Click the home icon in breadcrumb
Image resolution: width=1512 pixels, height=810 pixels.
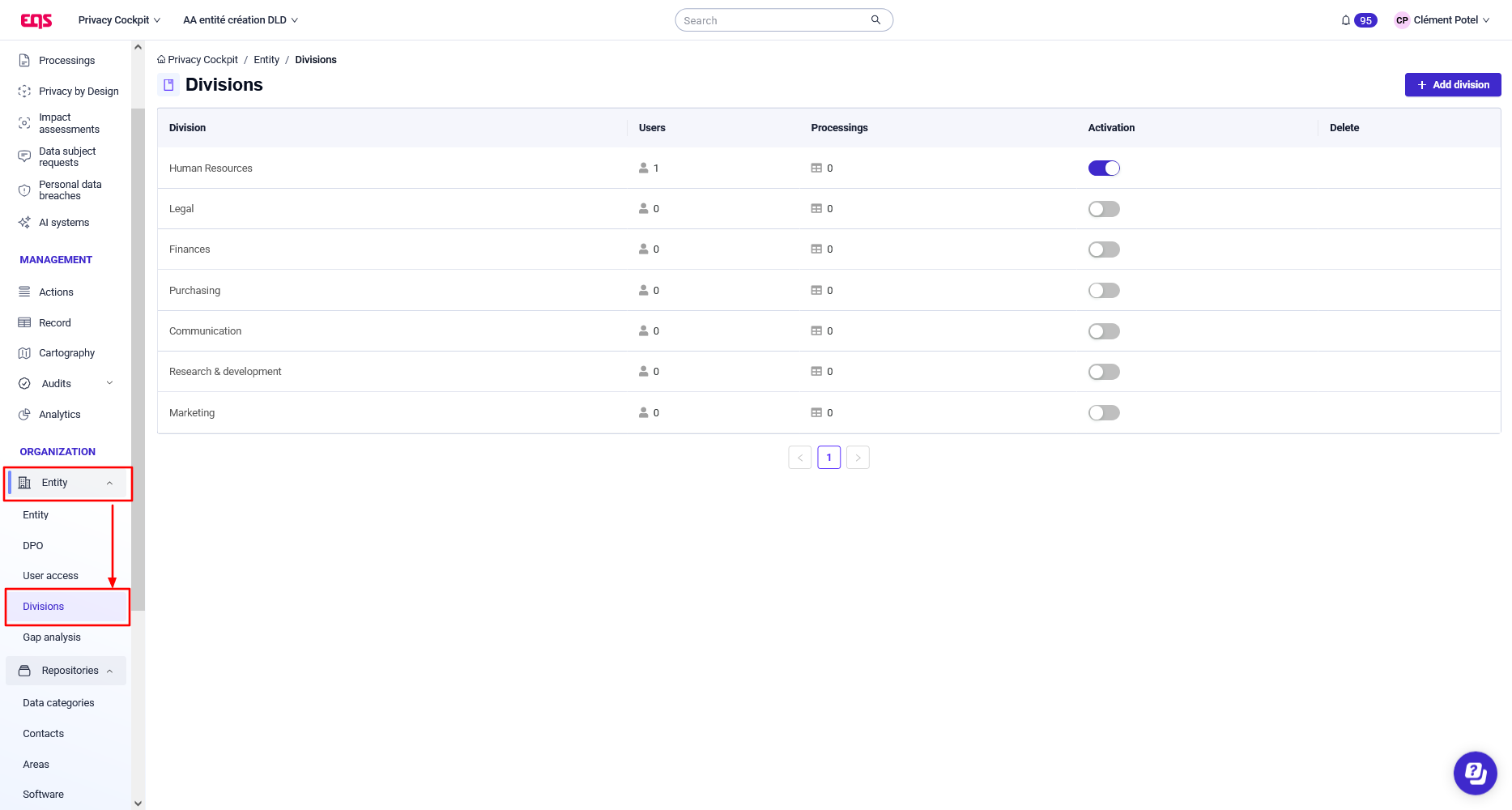pos(161,60)
